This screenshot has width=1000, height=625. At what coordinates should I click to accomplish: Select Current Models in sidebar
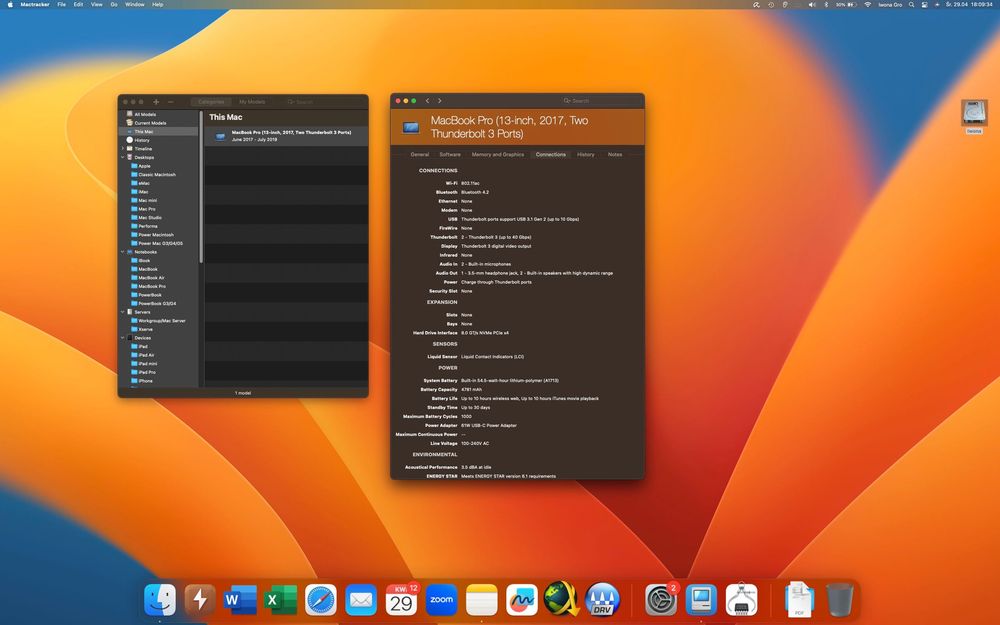(150, 123)
